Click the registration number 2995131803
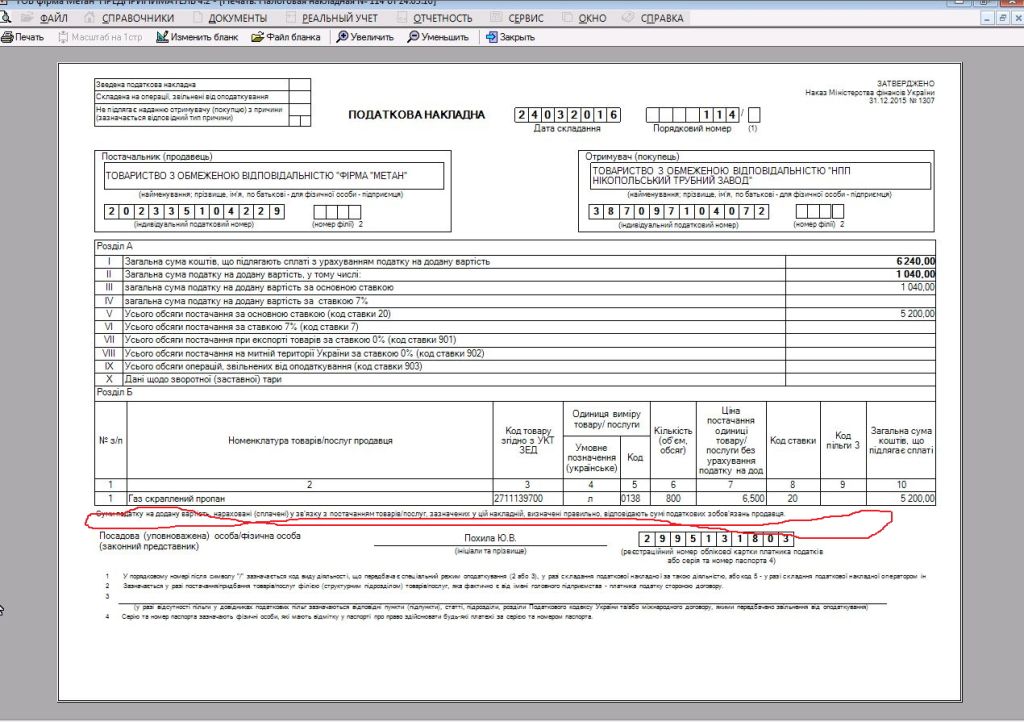The image size is (1024, 722). 716,539
